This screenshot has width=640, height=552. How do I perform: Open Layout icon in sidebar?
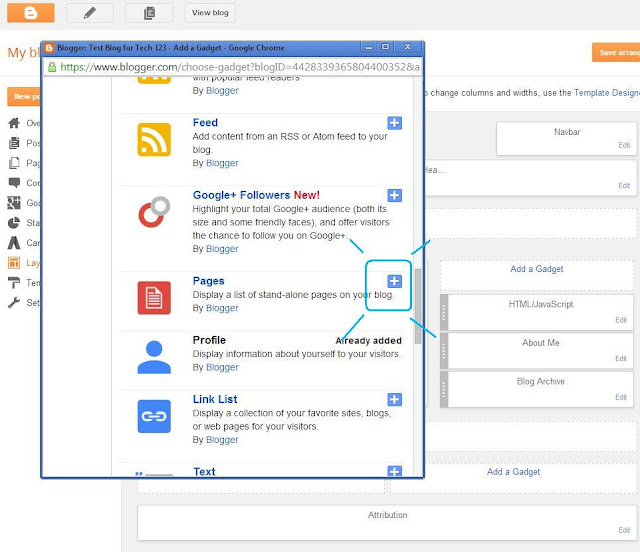click(14, 263)
